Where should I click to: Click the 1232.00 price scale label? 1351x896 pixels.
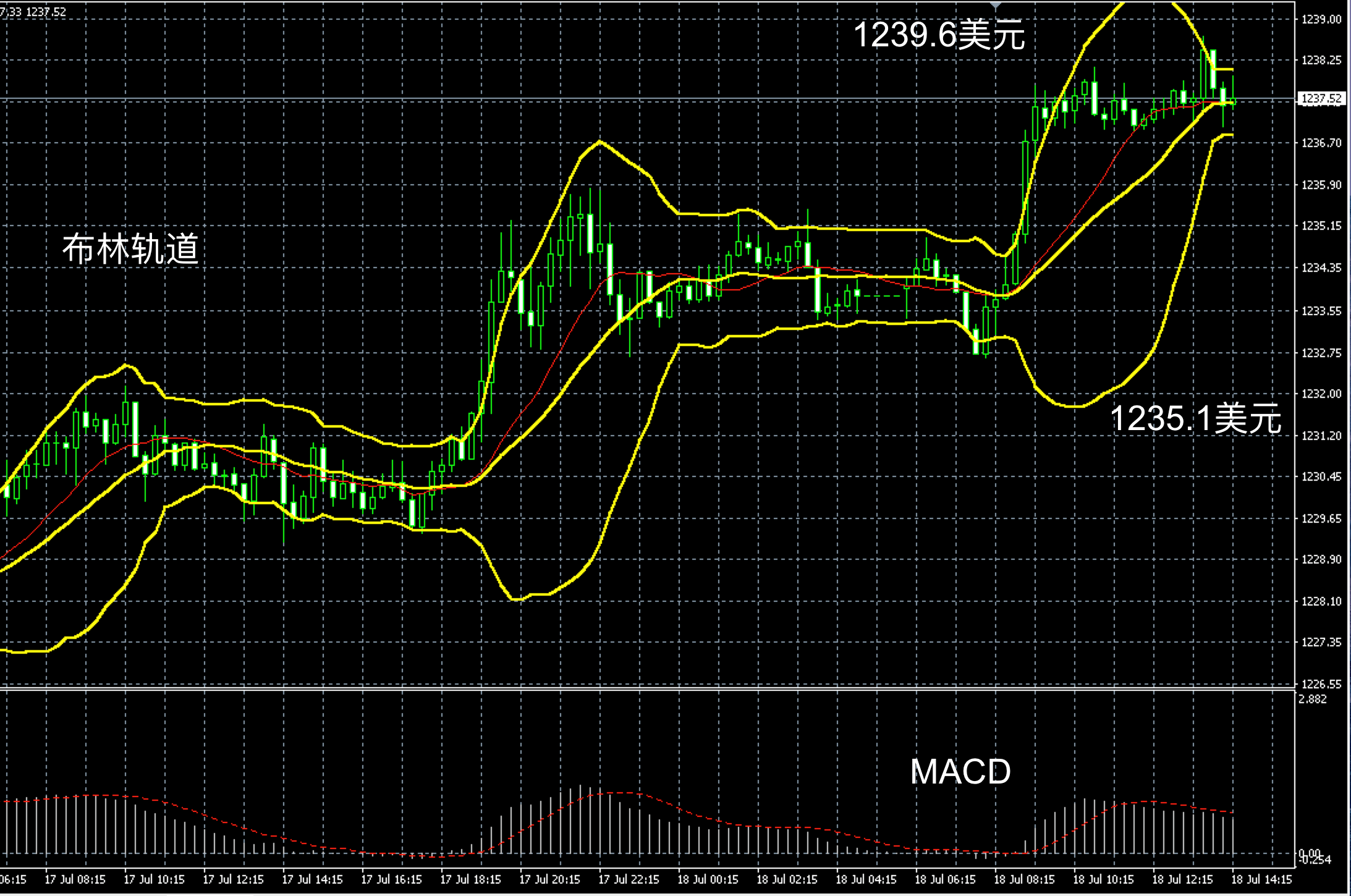pyautogui.click(x=1321, y=394)
